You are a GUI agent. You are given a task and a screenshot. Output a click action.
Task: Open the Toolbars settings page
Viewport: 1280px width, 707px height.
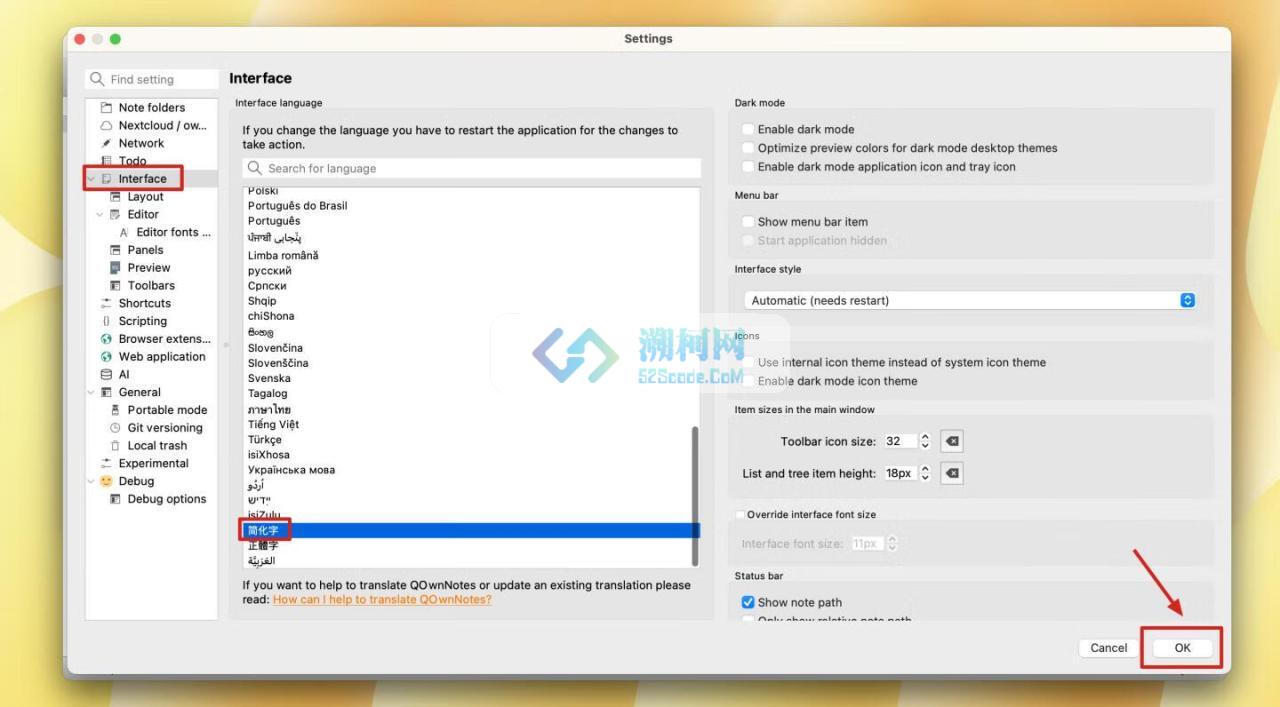pyautogui.click(x=151, y=286)
